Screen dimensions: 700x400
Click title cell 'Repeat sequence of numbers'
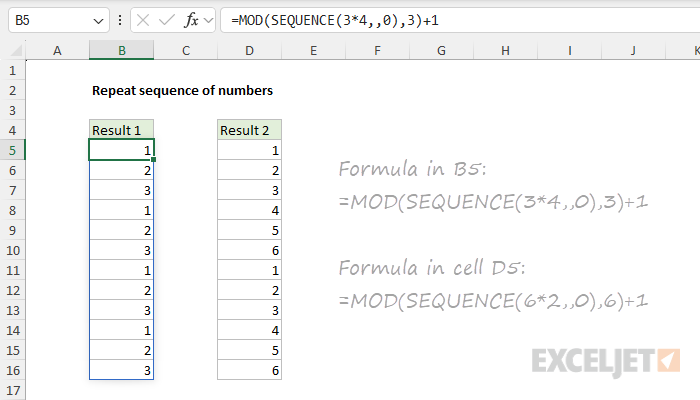(182, 91)
